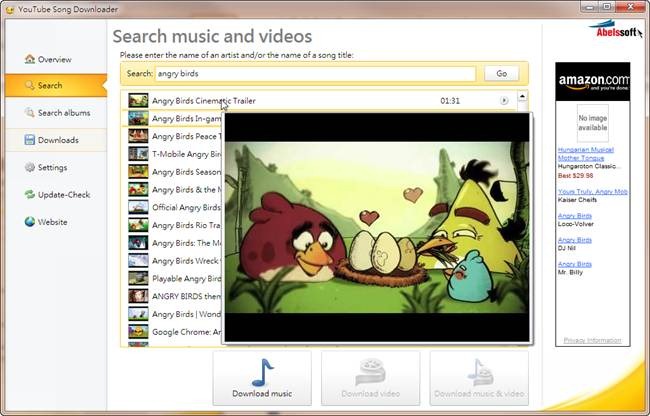This screenshot has height=416, width=650.
Task: Maximize the YouTube Song Downloader window
Action: [x=606, y=6]
